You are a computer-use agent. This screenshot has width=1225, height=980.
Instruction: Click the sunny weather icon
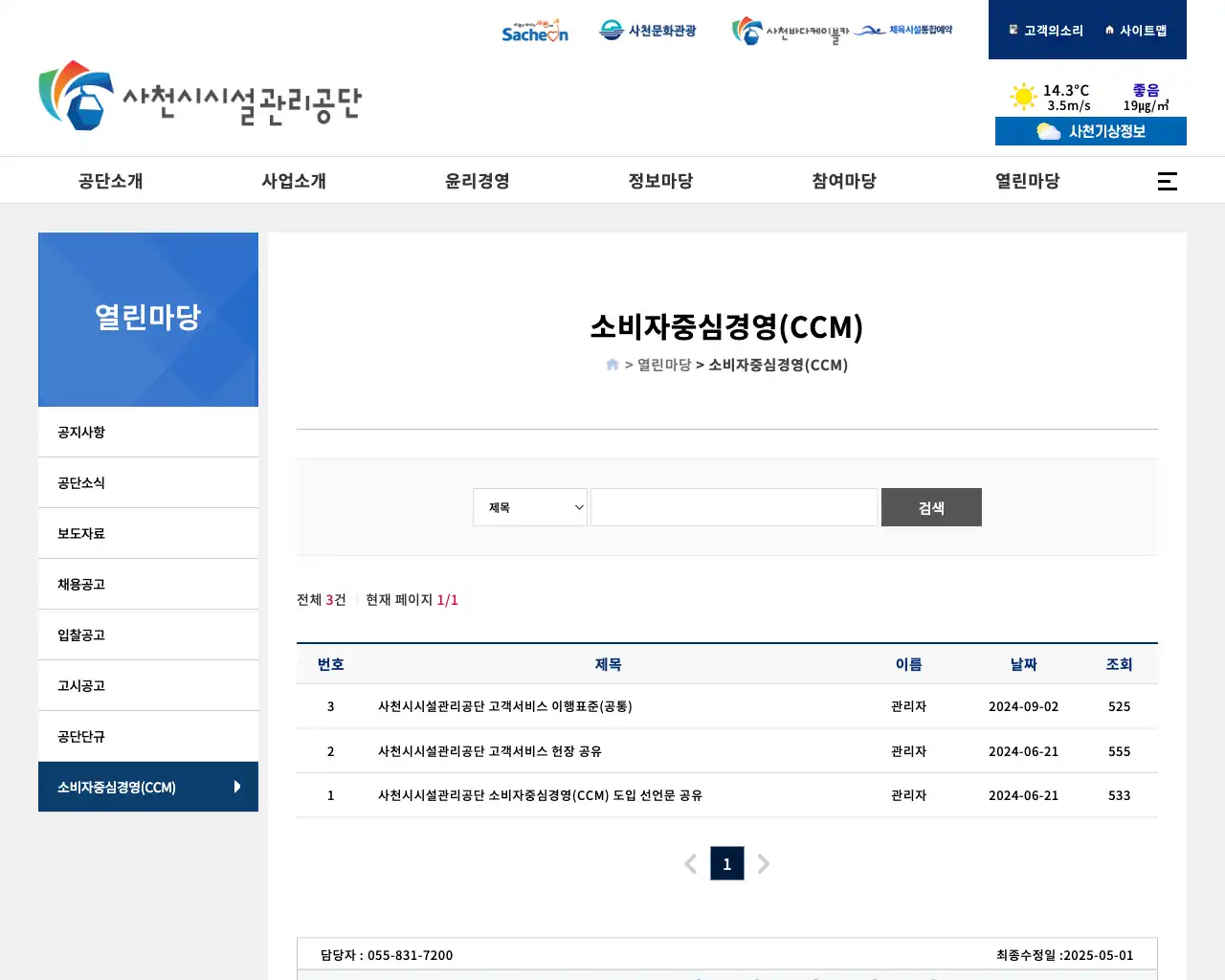(1023, 97)
